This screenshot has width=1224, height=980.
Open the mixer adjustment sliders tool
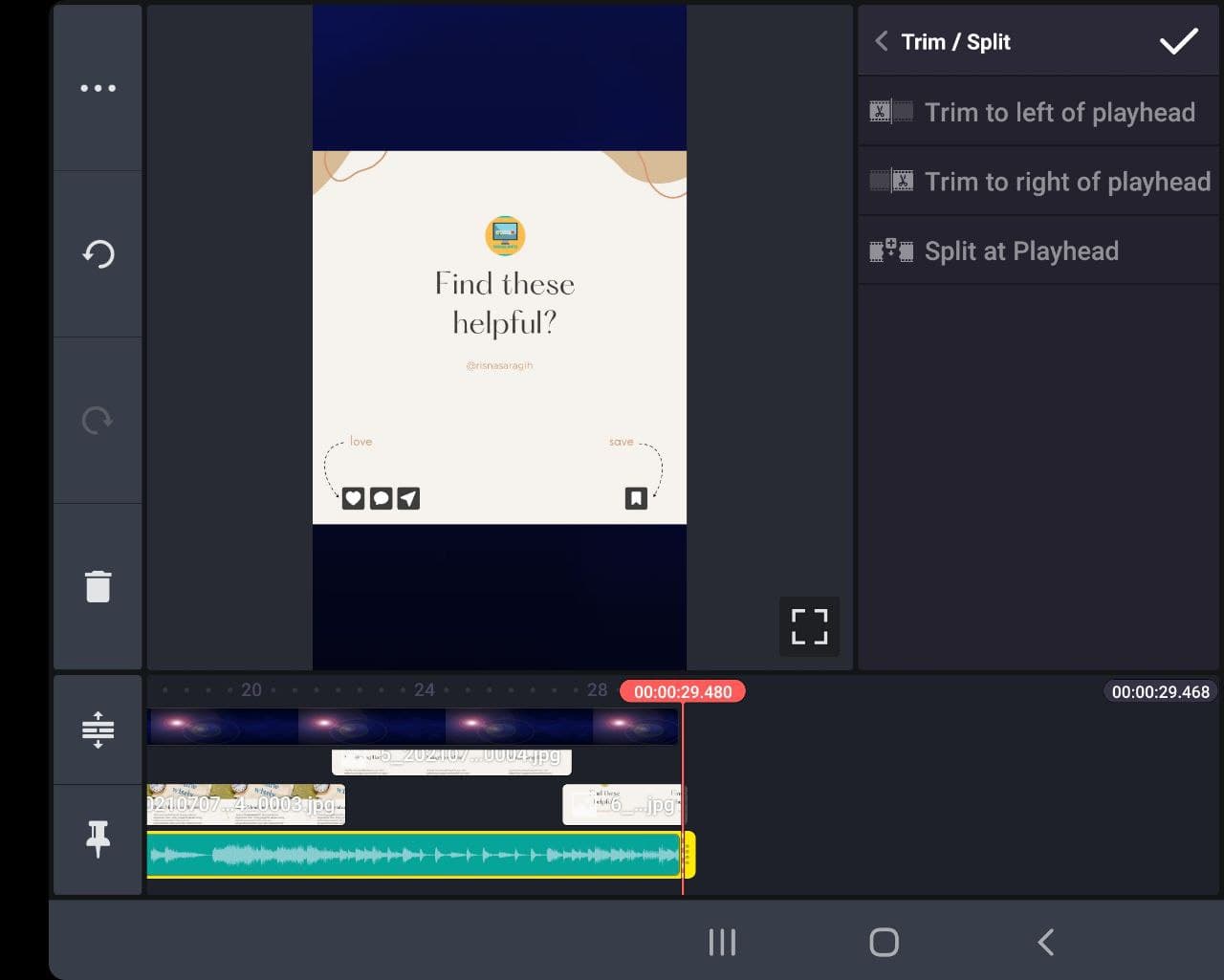click(x=97, y=730)
